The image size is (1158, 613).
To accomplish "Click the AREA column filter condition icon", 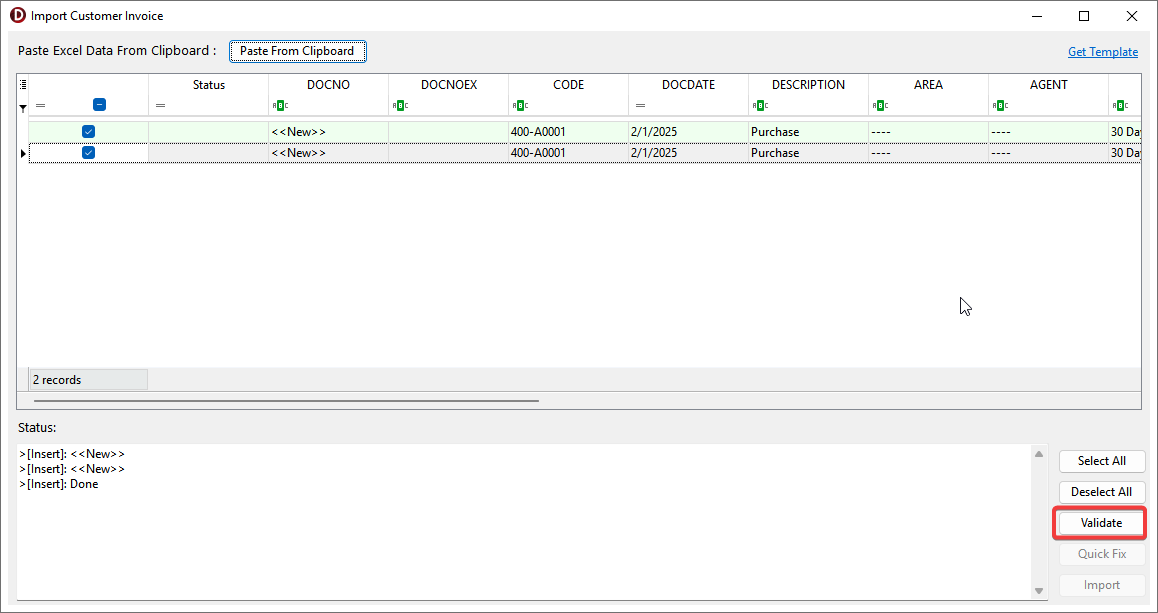I will click(878, 105).
